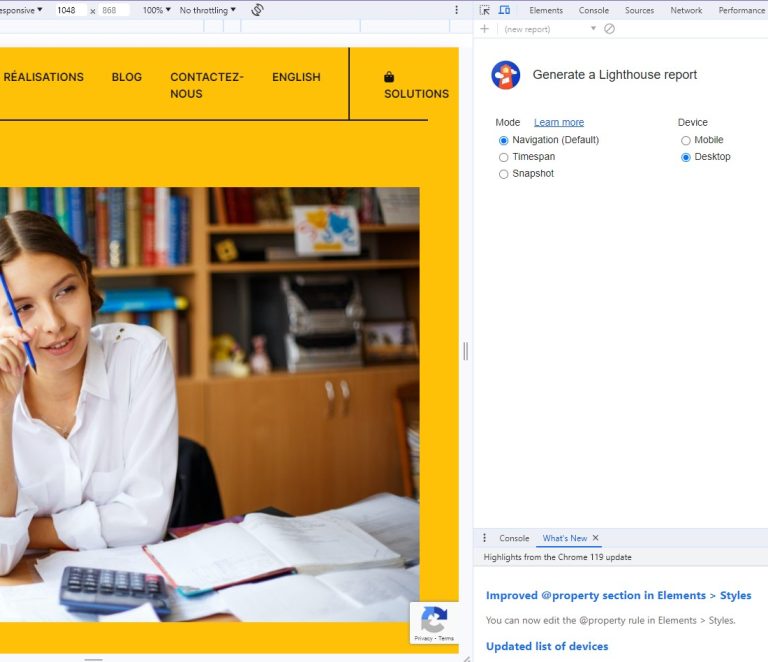Click the rotate viewport icon
Screen dimensions: 768x662
(257, 10)
